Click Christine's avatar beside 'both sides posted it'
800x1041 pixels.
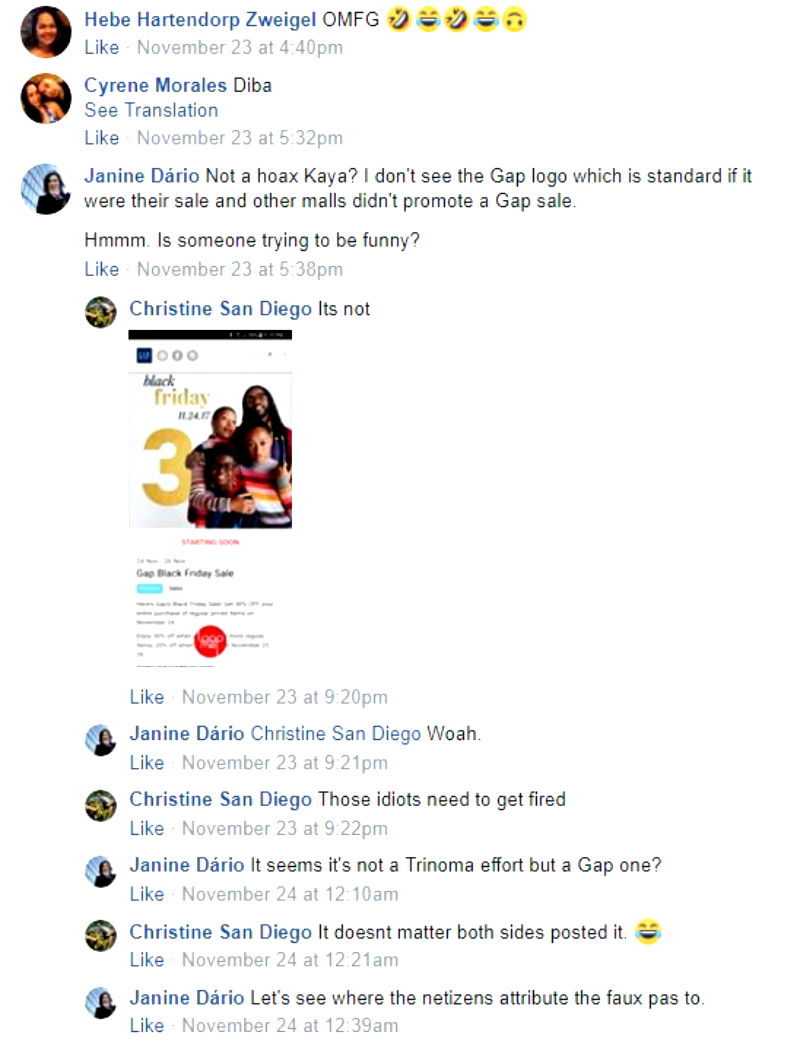[101, 936]
